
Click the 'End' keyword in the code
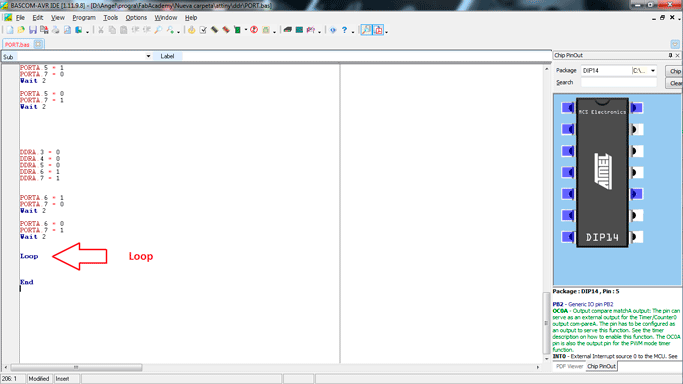pos(27,282)
